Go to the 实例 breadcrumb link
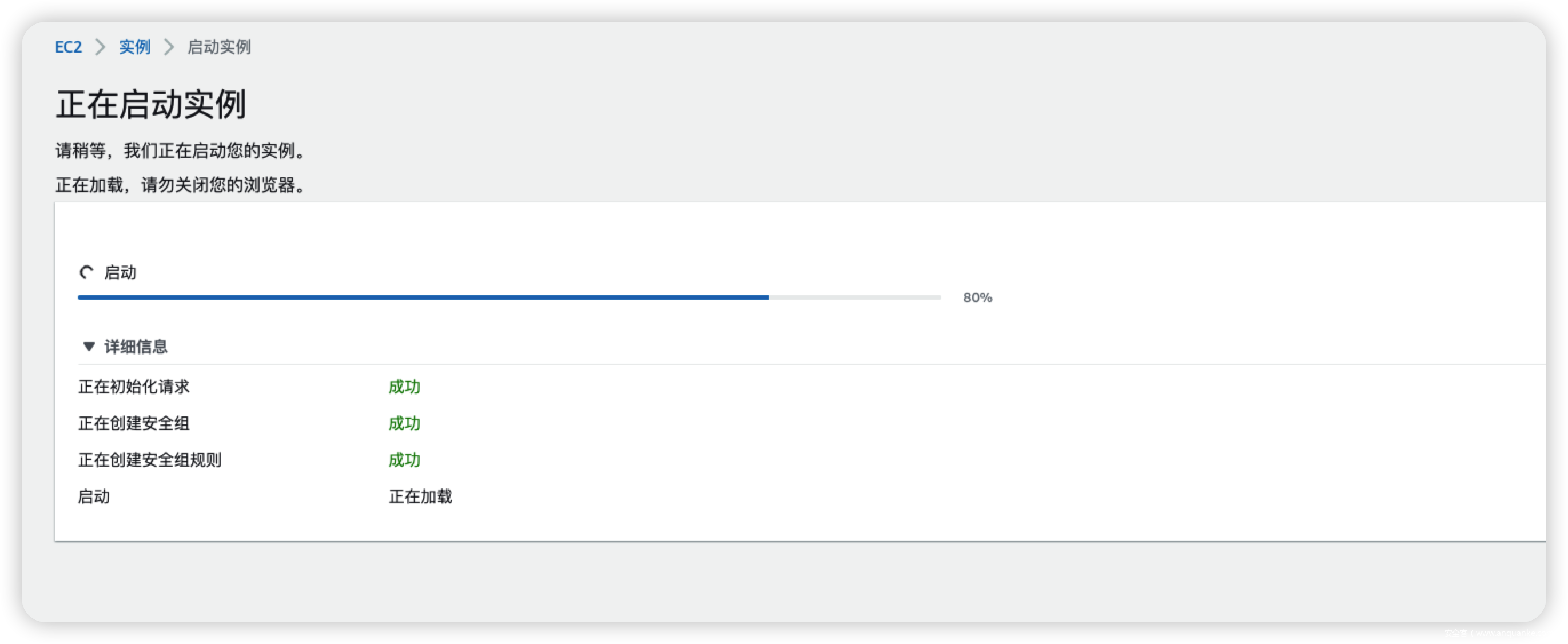The height and width of the screenshot is (644, 1568). pyautogui.click(x=134, y=47)
